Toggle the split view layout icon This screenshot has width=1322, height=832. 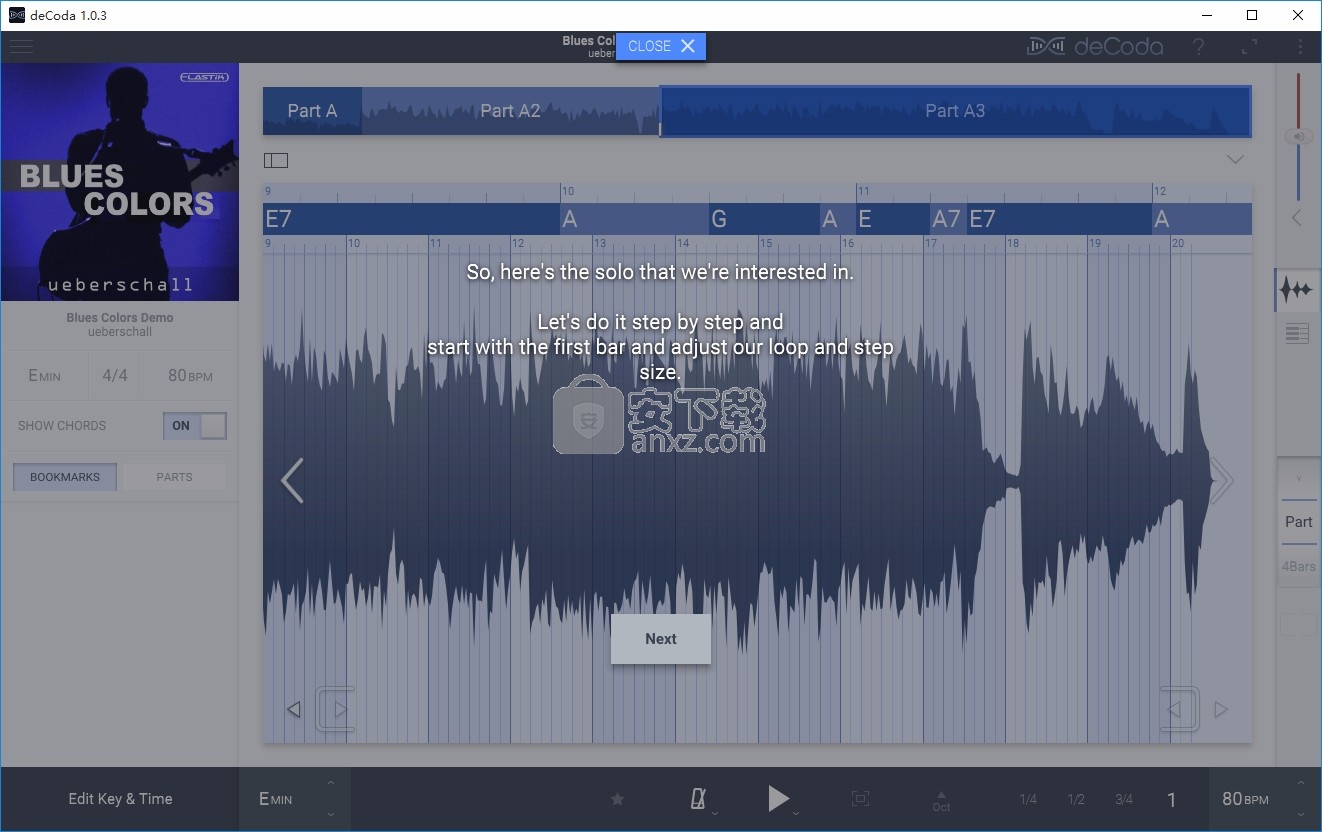coord(276,160)
